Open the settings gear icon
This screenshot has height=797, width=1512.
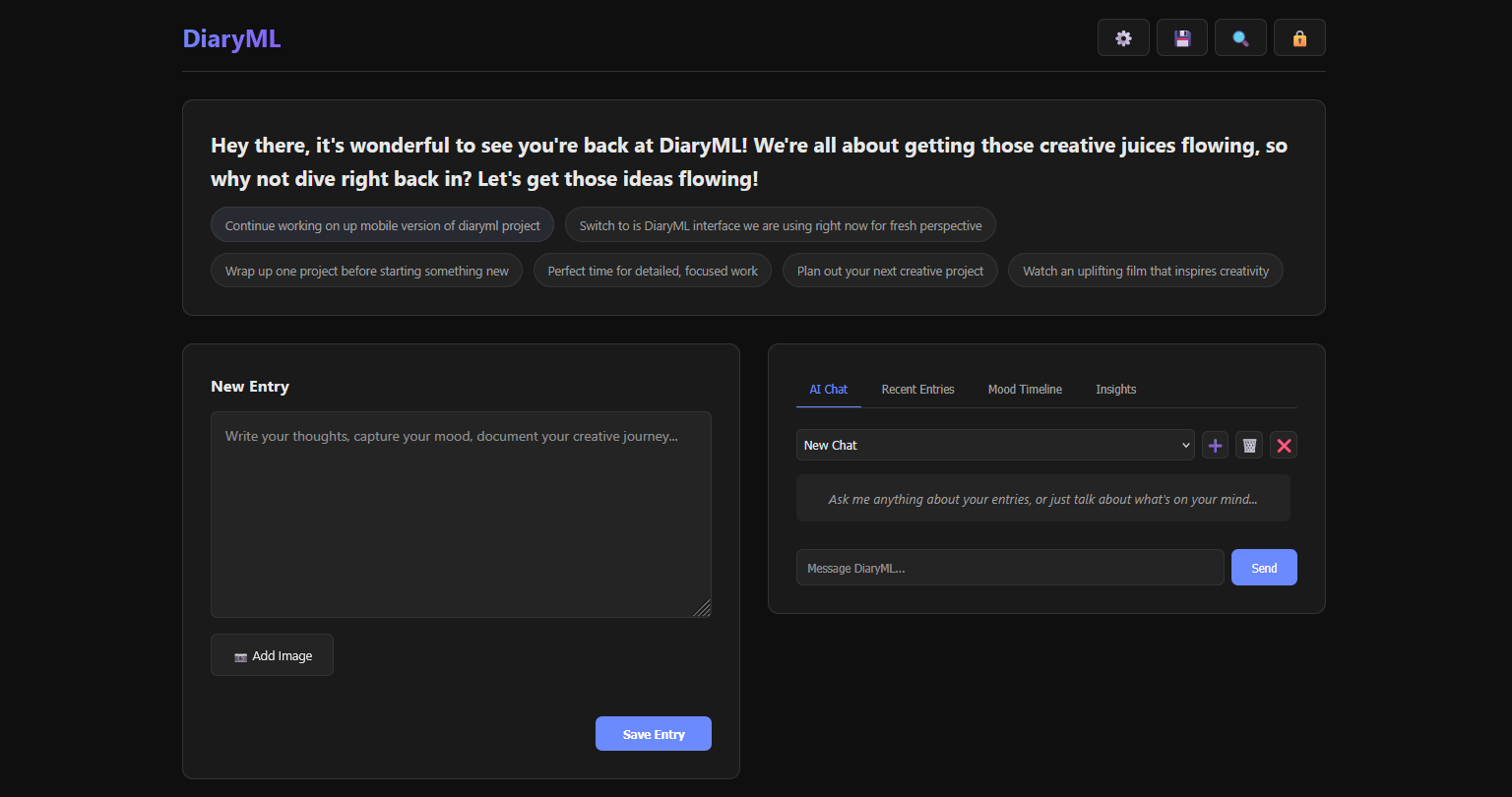click(x=1123, y=37)
